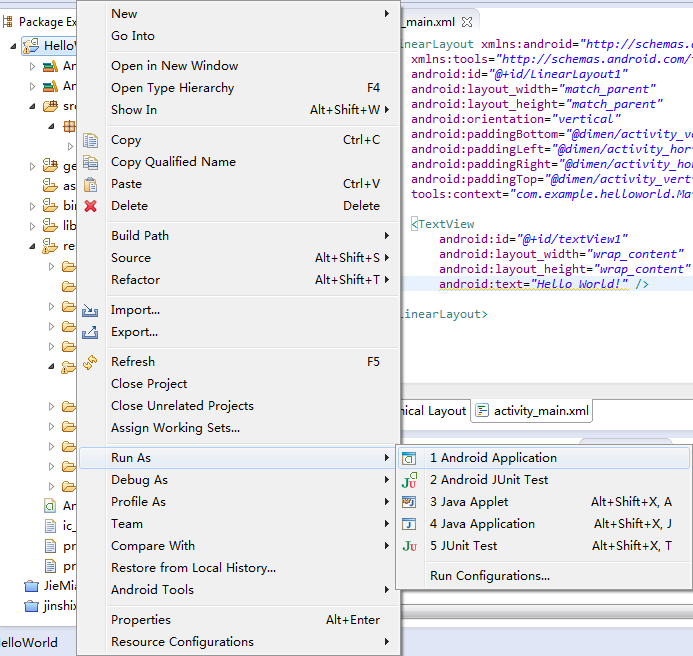Image resolution: width=693 pixels, height=656 pixels.
Task: Run as 2 Android JUnit Test
Action: 544,480
